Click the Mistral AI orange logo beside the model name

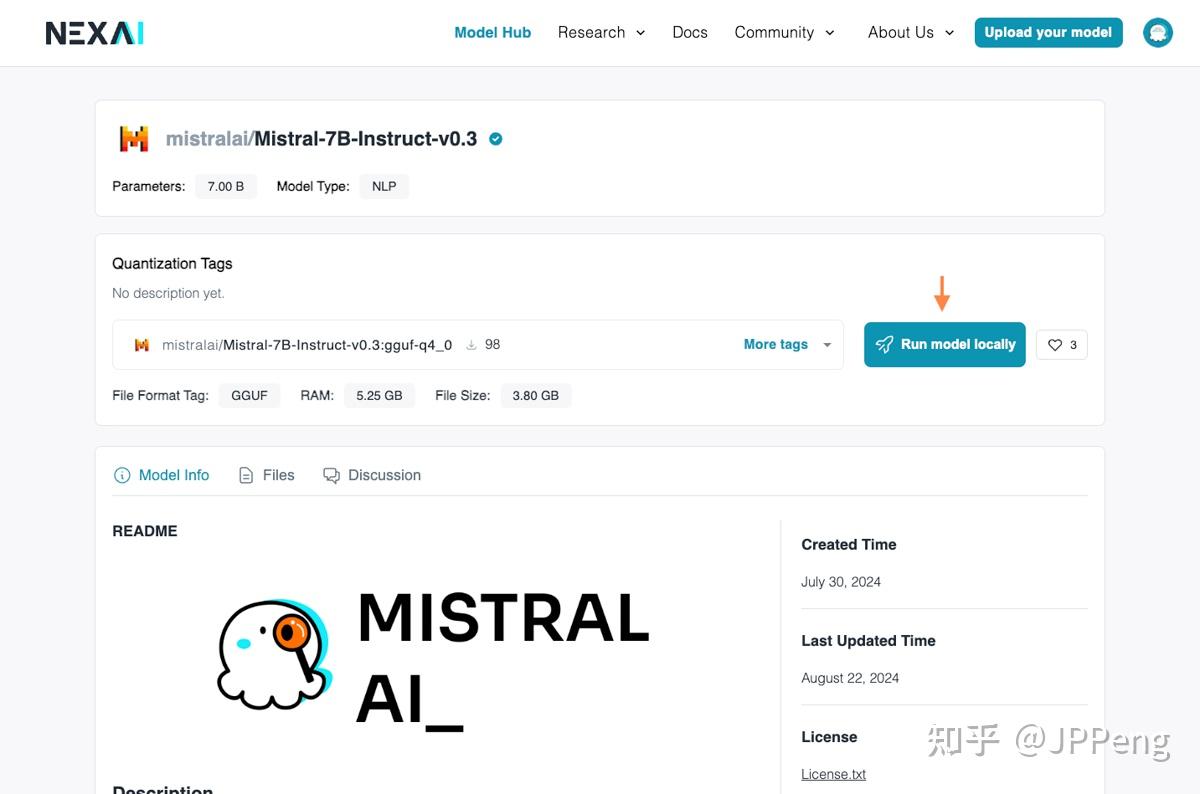pyautogui.click(x=134, y=138)
